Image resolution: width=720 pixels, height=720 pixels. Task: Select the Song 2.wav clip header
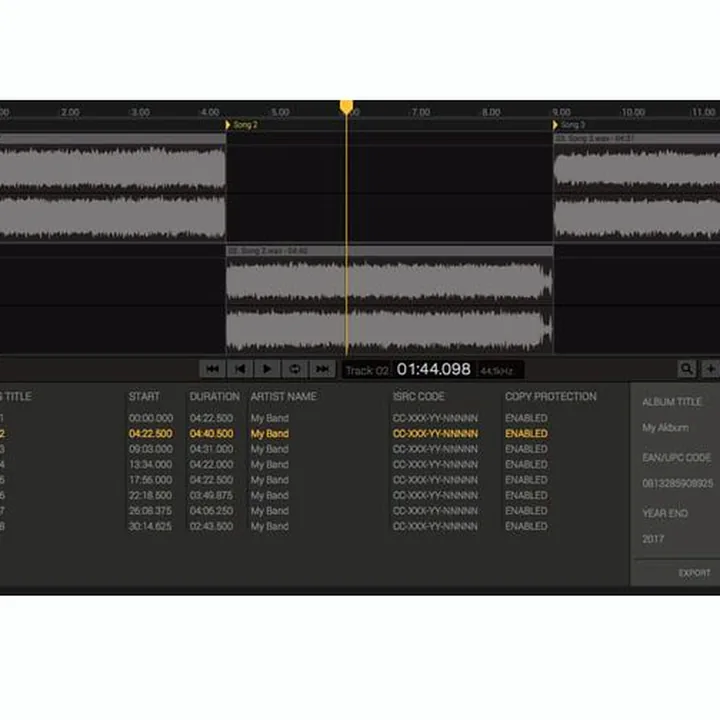tap(389, 251)
